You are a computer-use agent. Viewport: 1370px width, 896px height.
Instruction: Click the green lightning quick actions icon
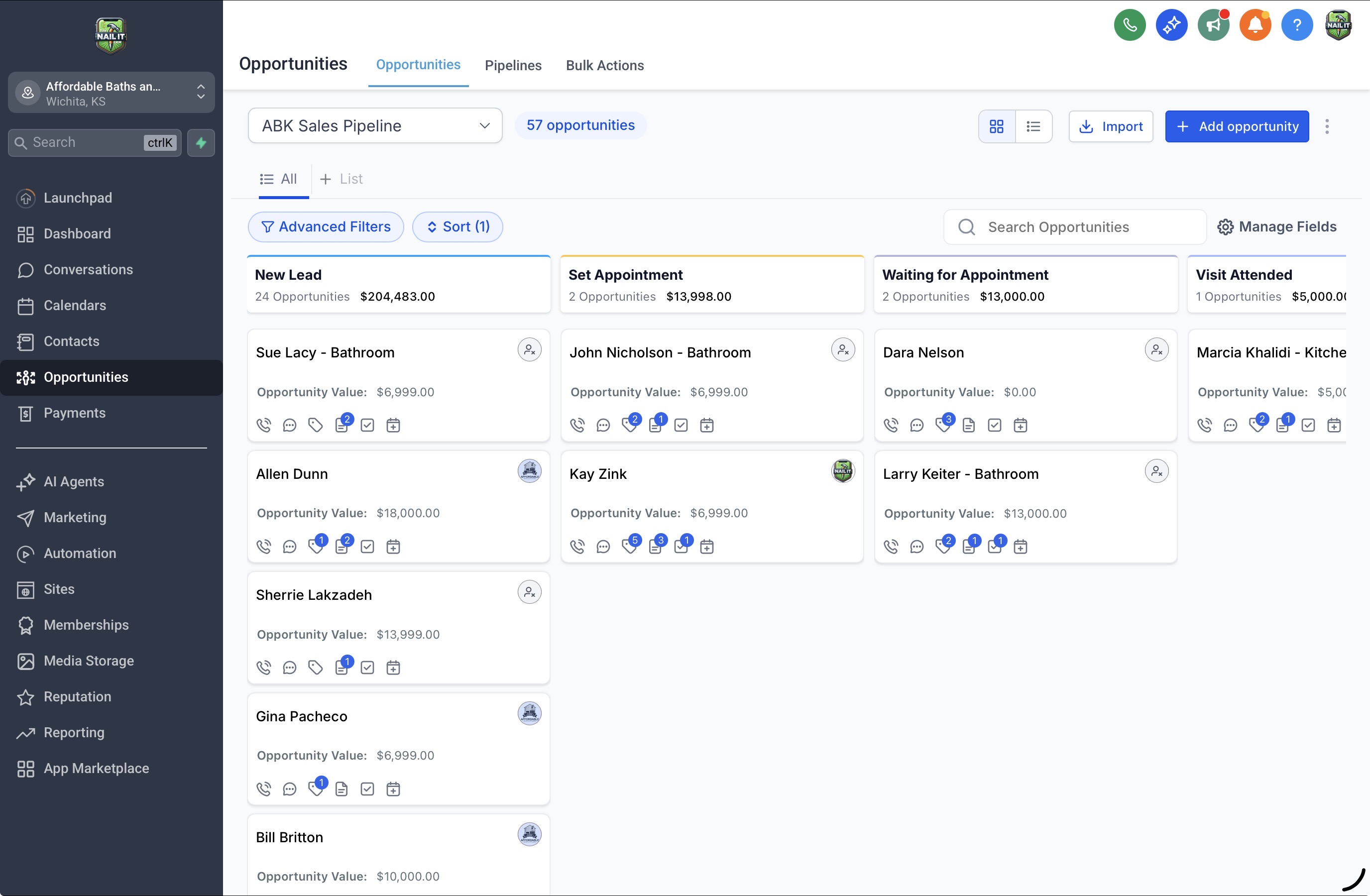pos(201,143)
